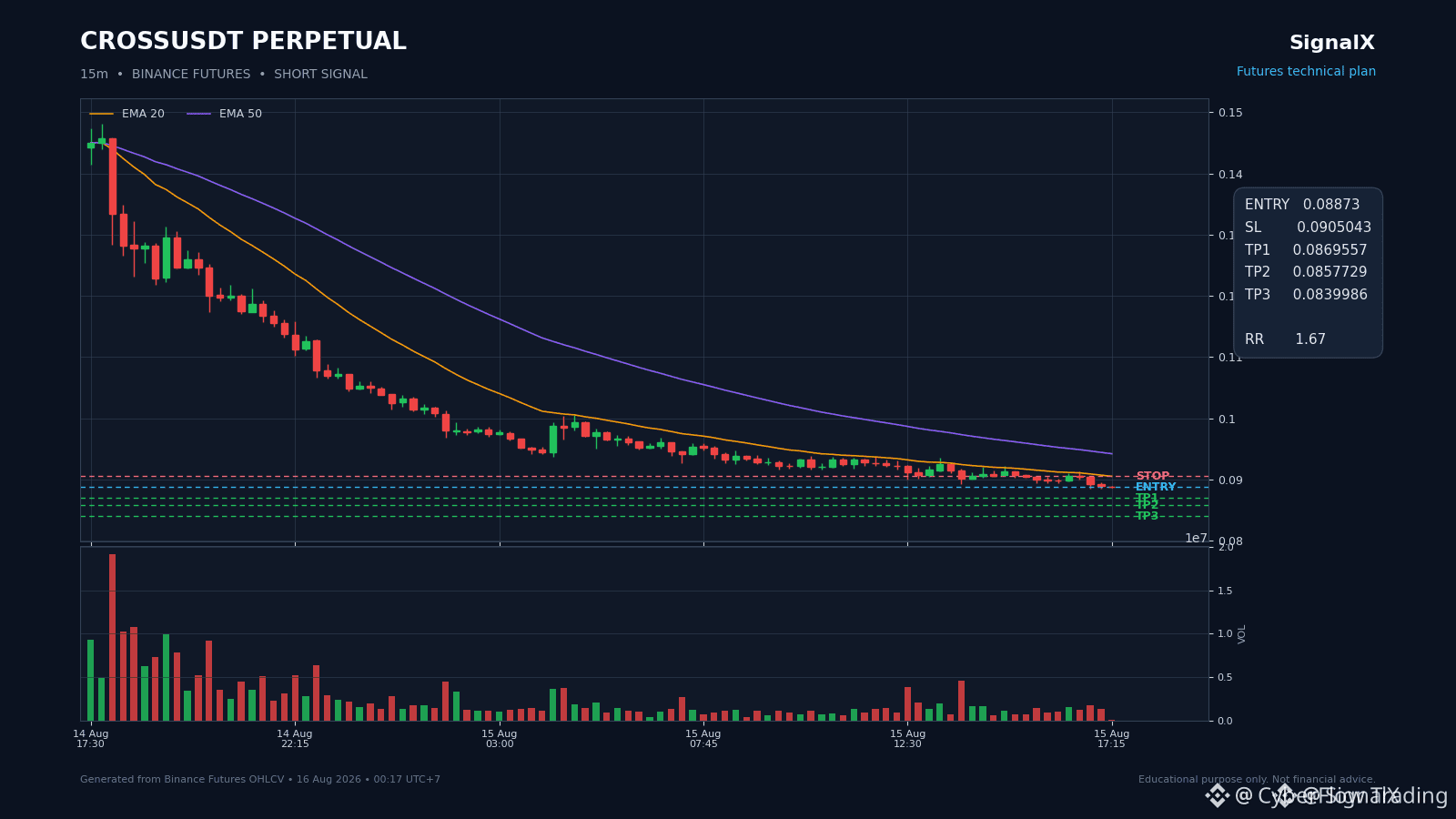Viewport: 1456px width, 819px height.
Task: Click the "14 Aug 22:15" time label
Action: pos(295,739)
